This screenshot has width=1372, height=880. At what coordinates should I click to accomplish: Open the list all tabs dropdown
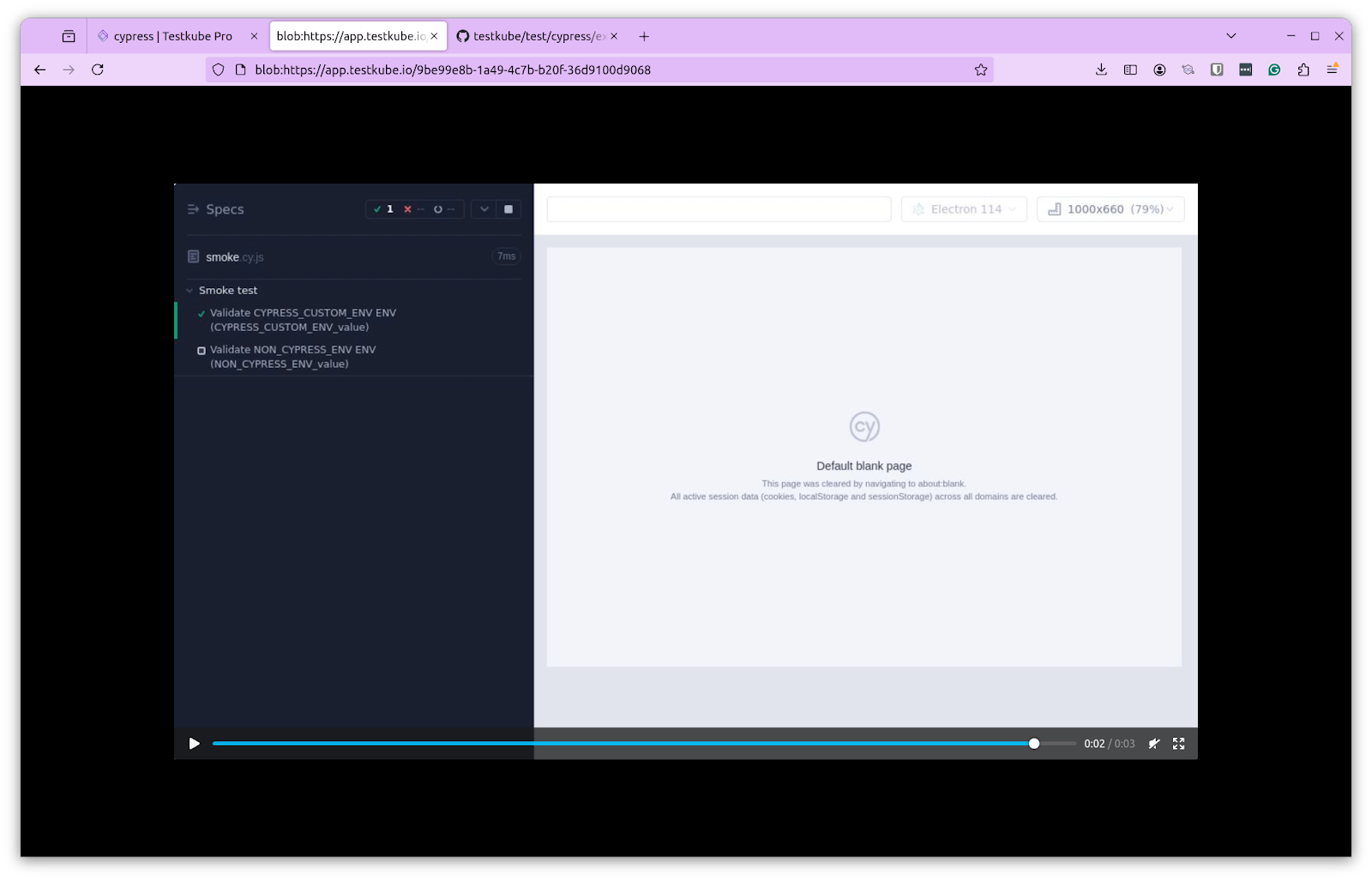tap(1231, 36)
